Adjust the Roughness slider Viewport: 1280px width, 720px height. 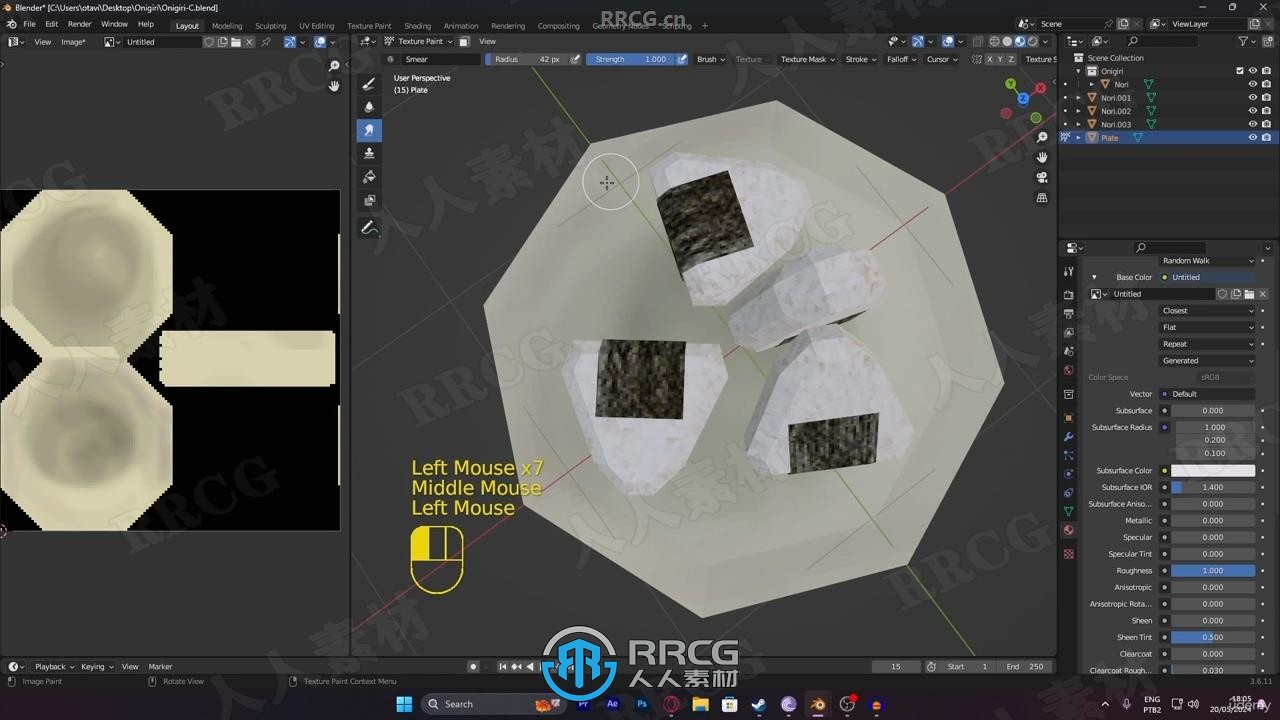1213,570
